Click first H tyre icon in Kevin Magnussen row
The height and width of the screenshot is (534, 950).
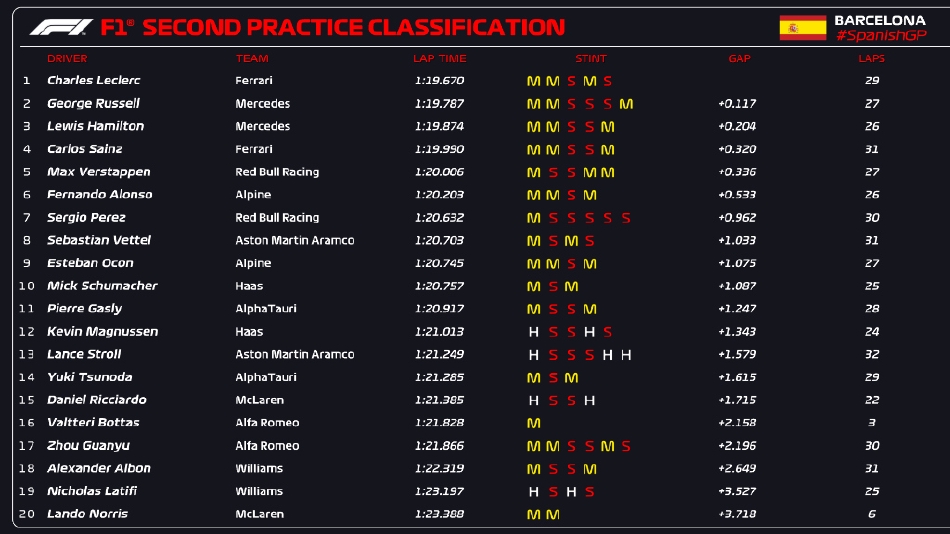tap(533, 332)
